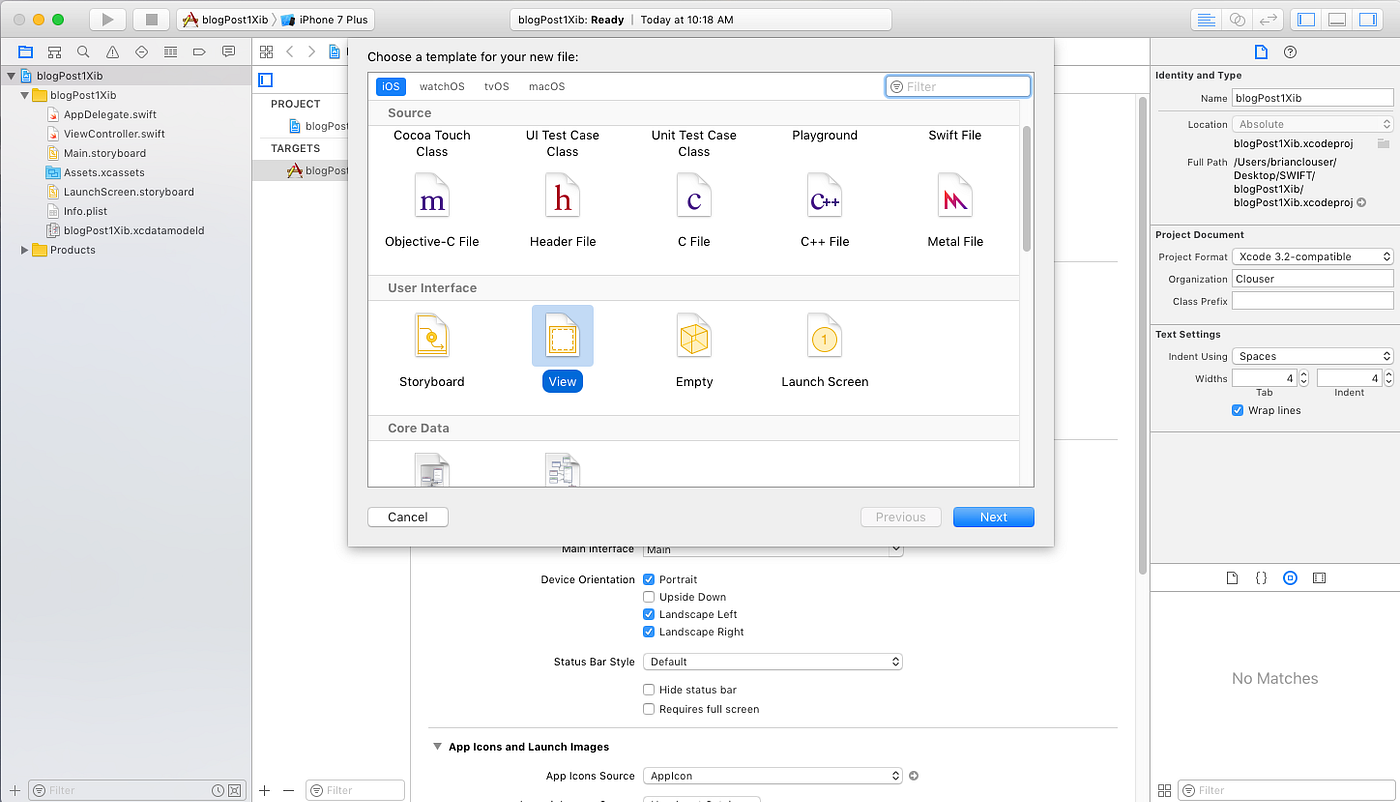Enable the Upside Down orientation checkbox
Viewport: 1400px width, 802px height.
click(x=649, y=597)
